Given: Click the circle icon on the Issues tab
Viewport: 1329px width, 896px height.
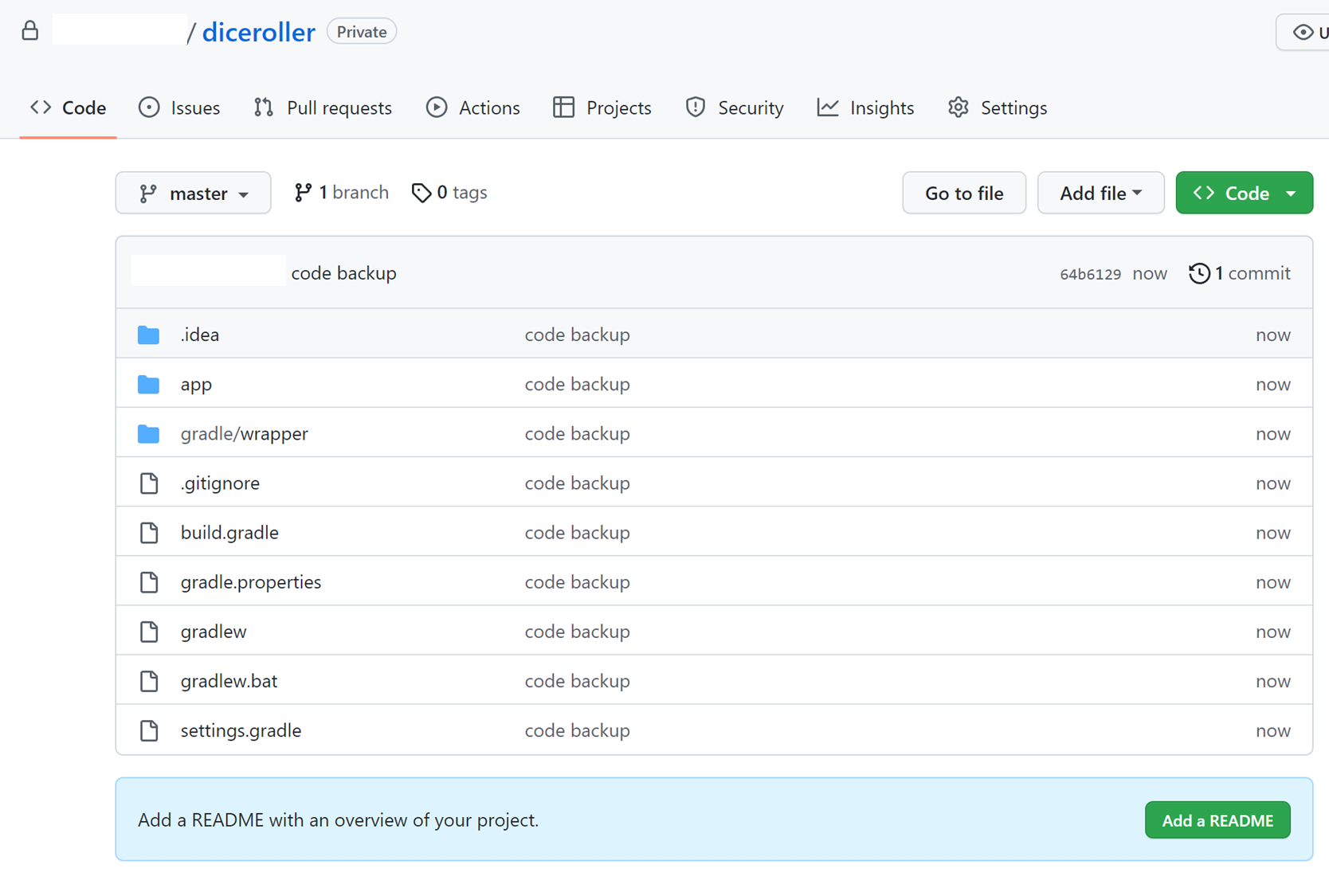Looking at the screenshot, I should click(149, 107).
